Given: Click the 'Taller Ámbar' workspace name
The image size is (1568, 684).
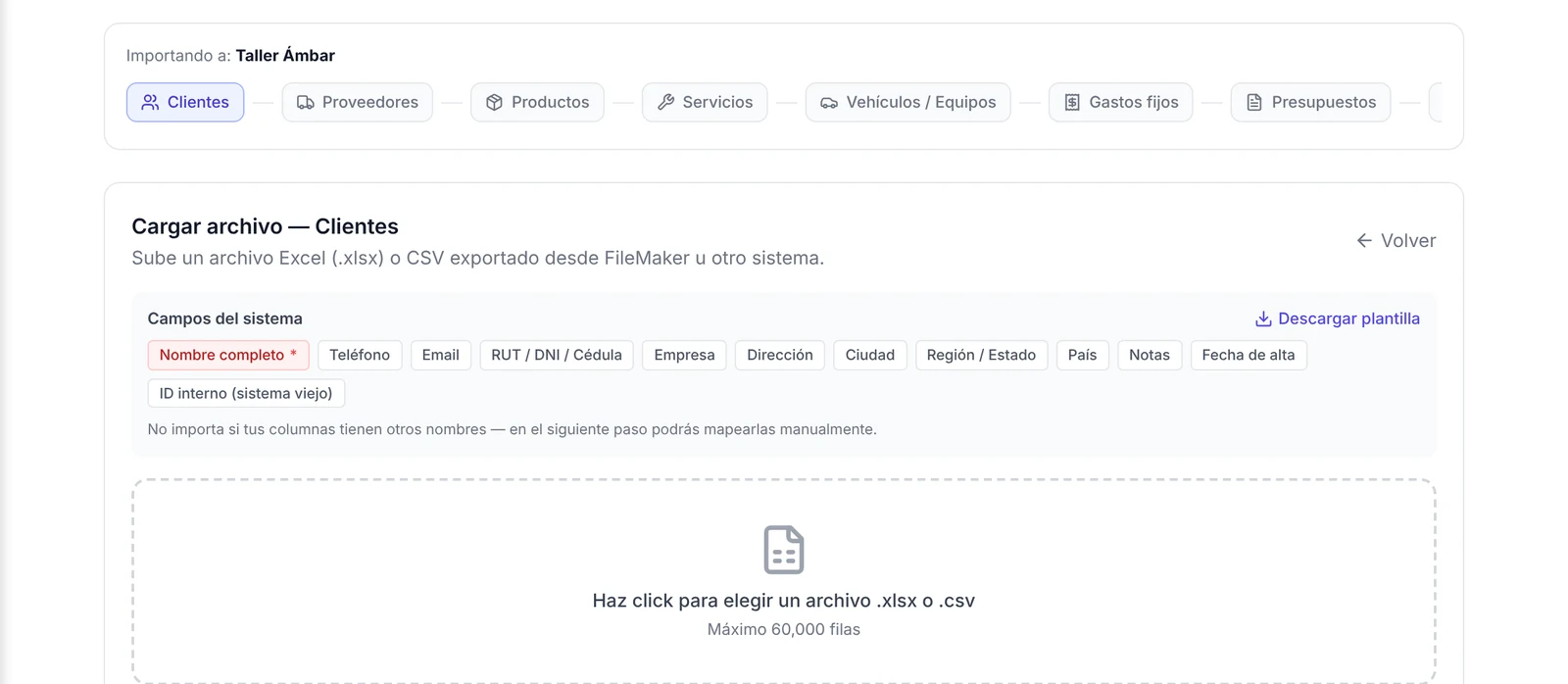Looking at the screenshot, I should (285, 56).
